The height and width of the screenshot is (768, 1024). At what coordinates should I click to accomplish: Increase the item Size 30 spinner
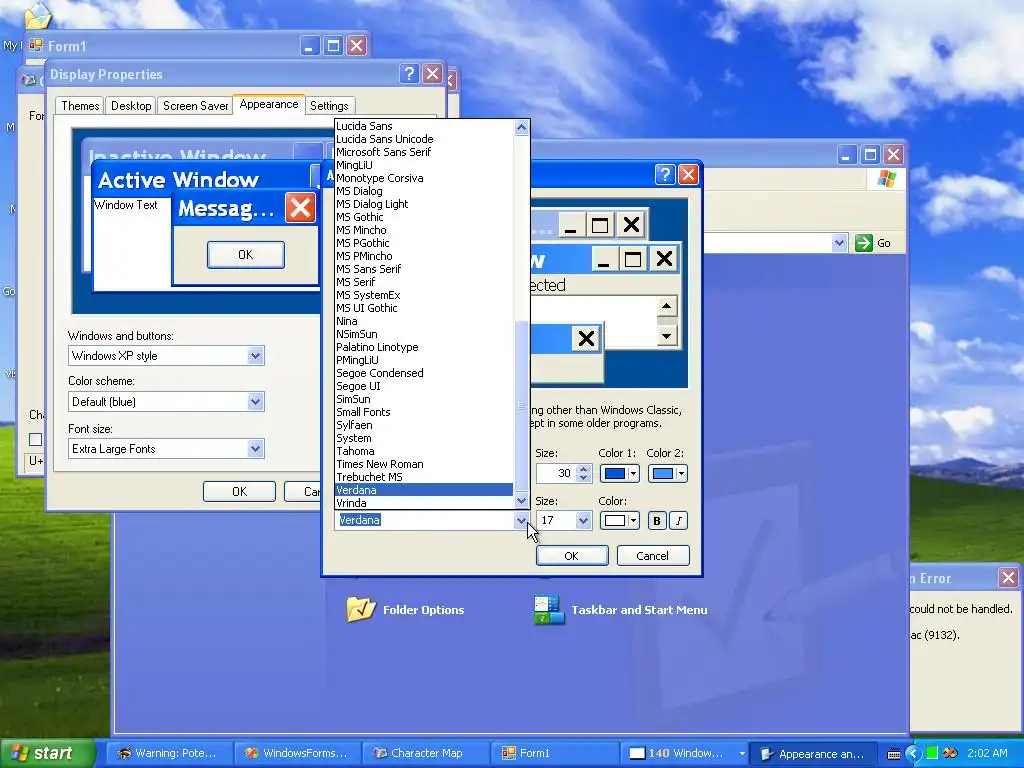[x=584, y=469]
